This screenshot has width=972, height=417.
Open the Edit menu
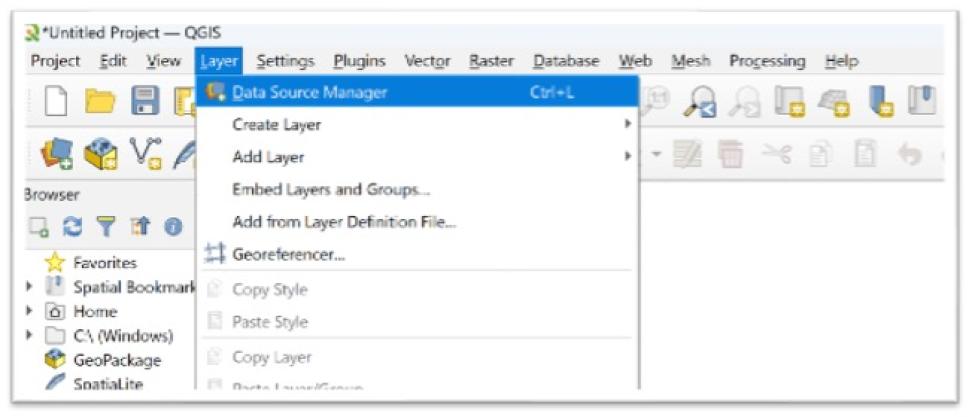113,61
